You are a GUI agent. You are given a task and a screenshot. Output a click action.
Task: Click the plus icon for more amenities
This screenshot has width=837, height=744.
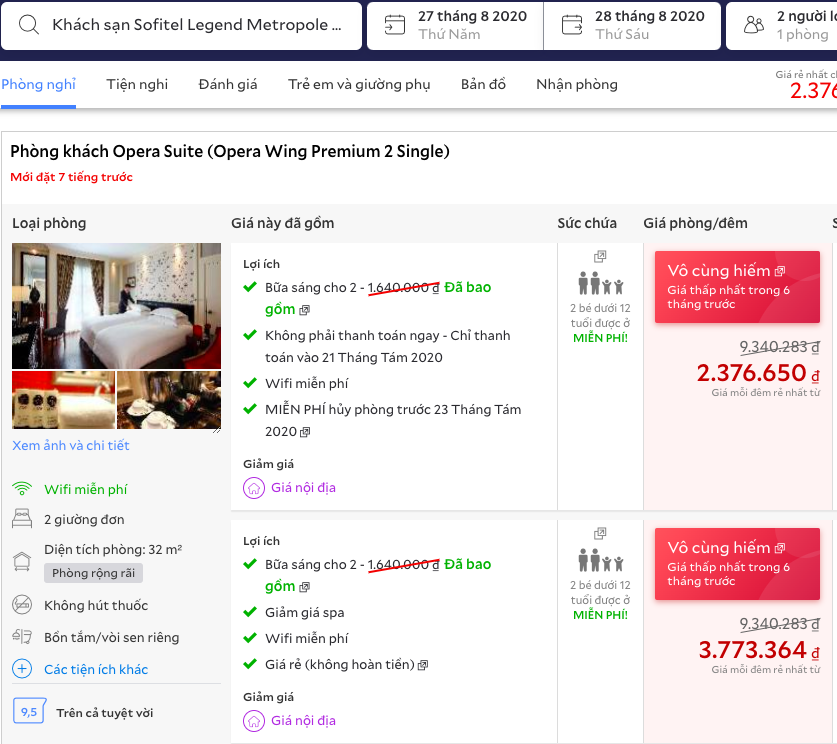coord(22,669)
